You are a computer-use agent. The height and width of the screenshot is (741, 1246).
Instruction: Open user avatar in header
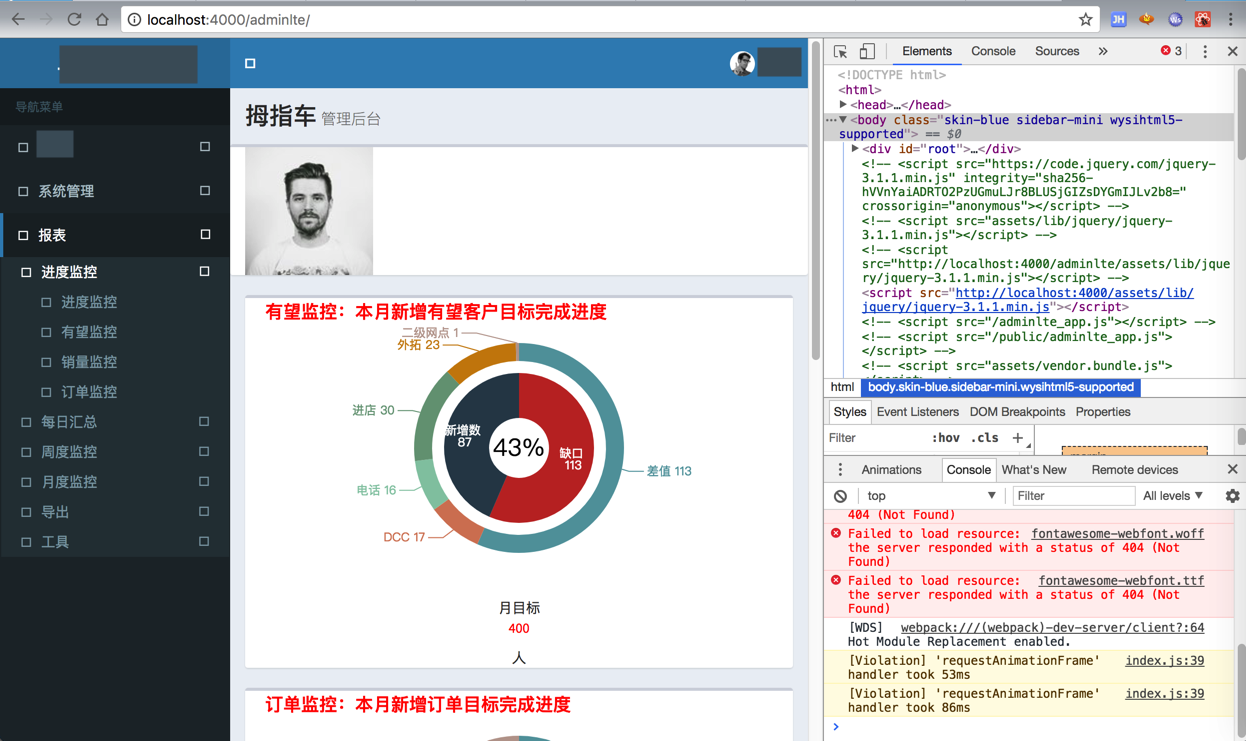[742, 63]
